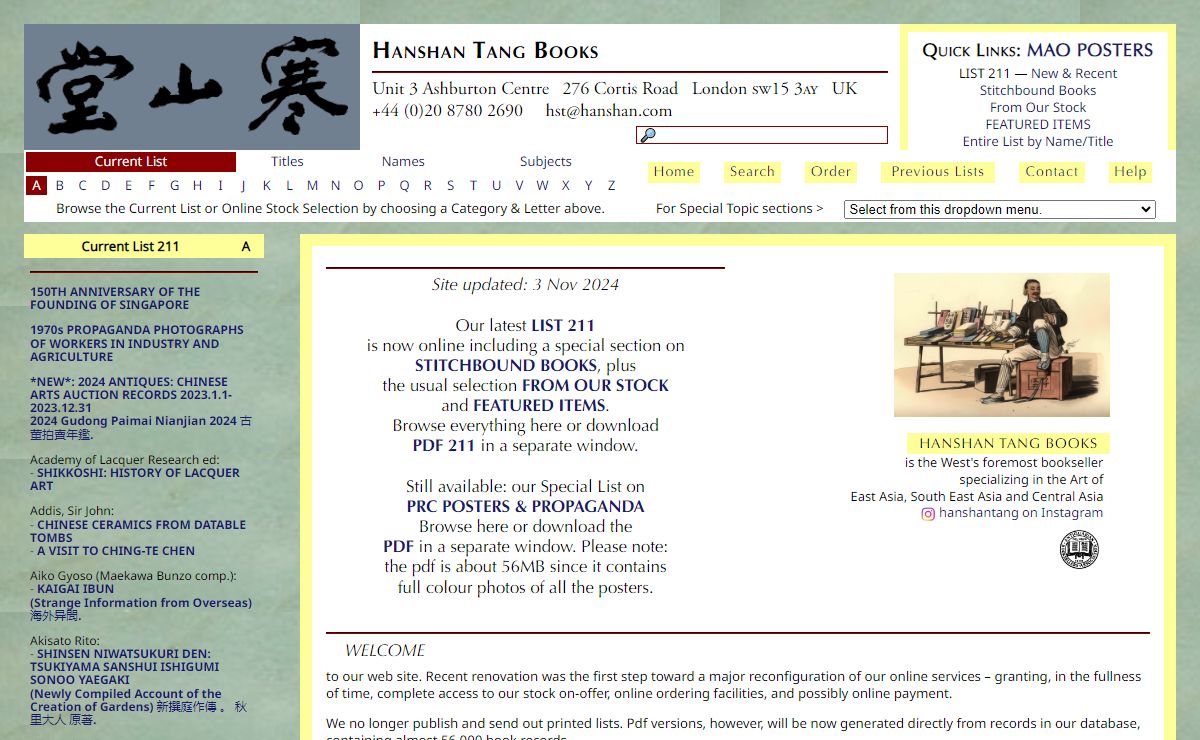Select letter H in alphabet index
Viewport: 1200px width, 740px height.
(198, 186)
